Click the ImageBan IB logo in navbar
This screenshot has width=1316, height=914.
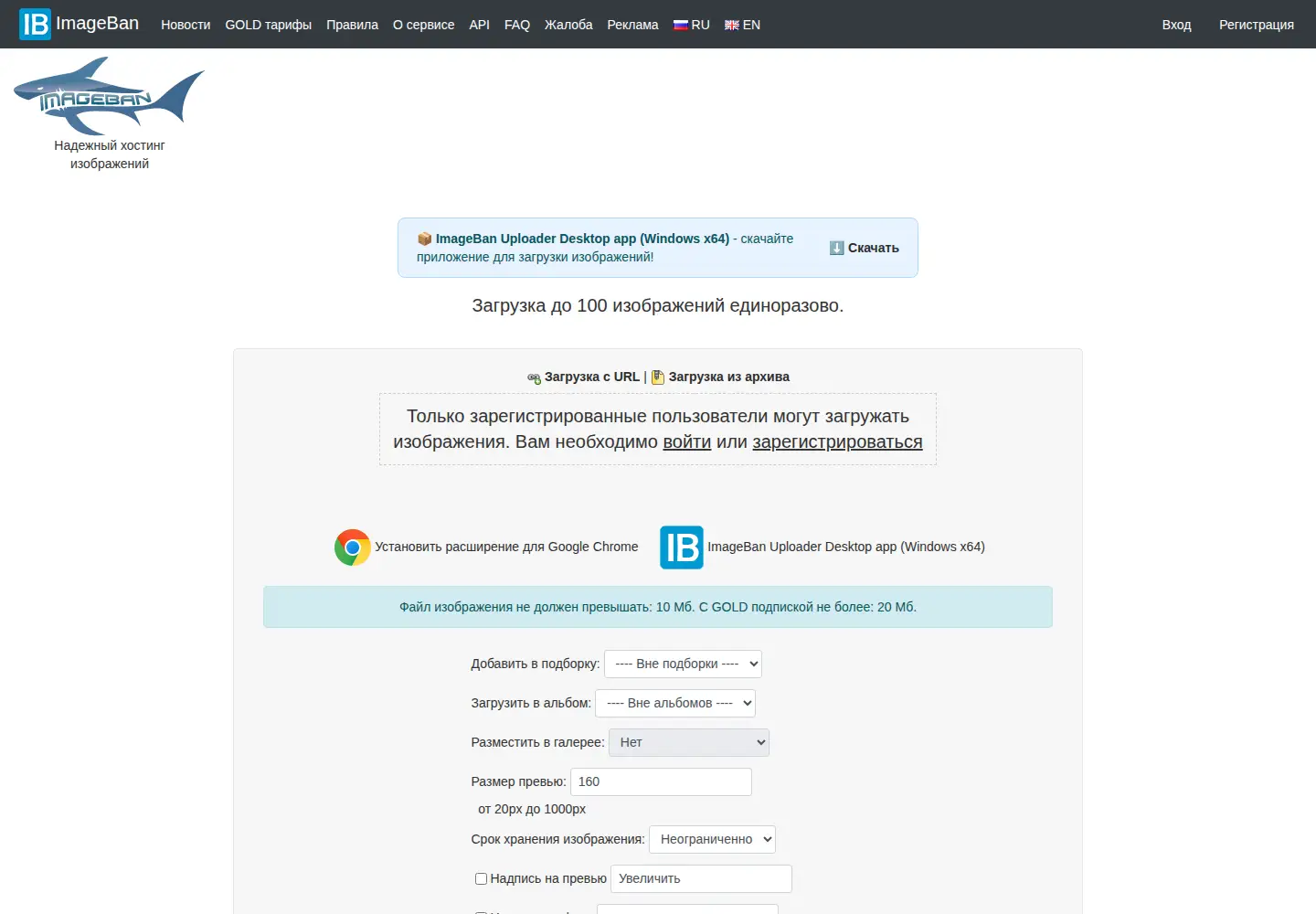coord(35,24)
